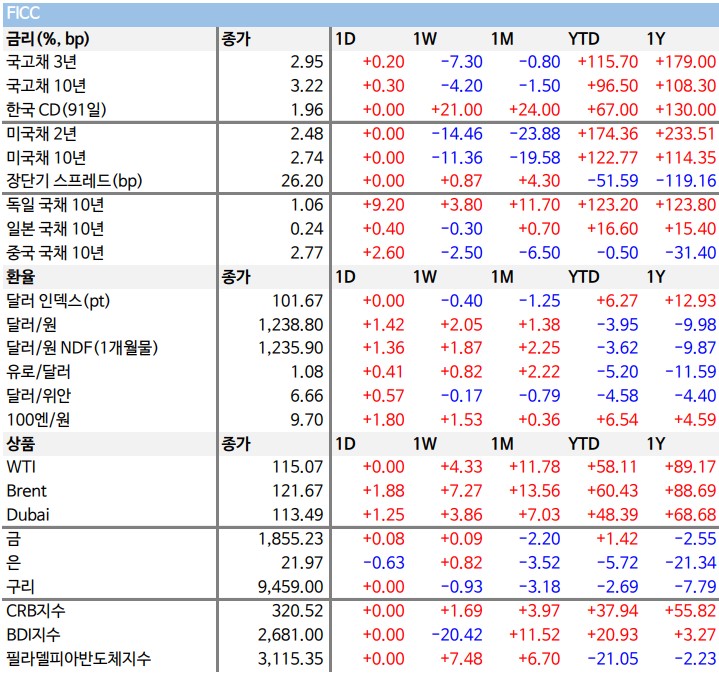Click the 2,681.00 BDI closing value
Screen dimensions: 719x681
[291, 635]
